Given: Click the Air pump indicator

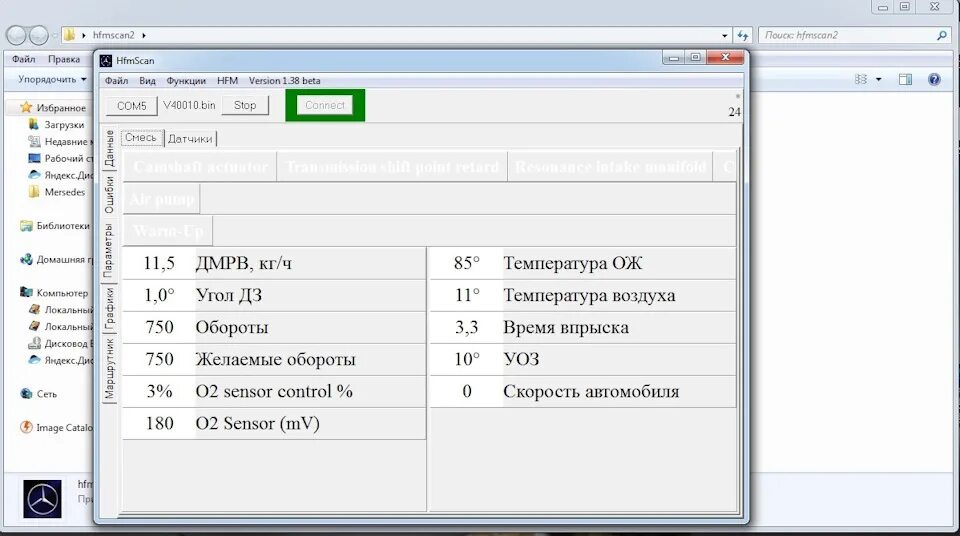Looking at the screenshot, I should [162, 199].
